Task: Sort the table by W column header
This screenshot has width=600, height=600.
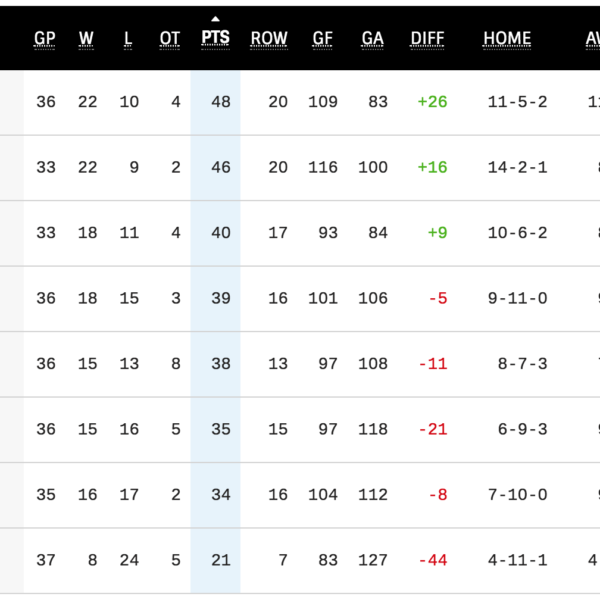Action: tap(87, 39)
